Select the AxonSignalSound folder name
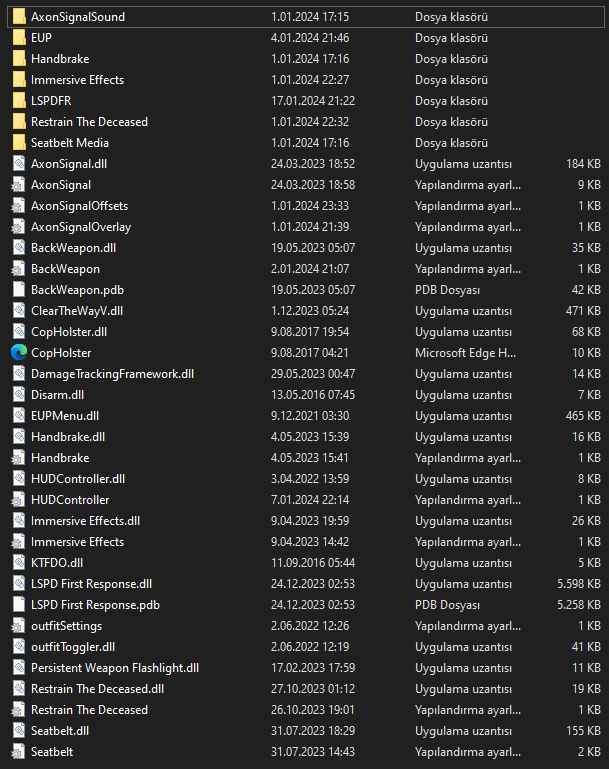Image resolution: width=609 pixels, height=769 pixels. [78, 17]
